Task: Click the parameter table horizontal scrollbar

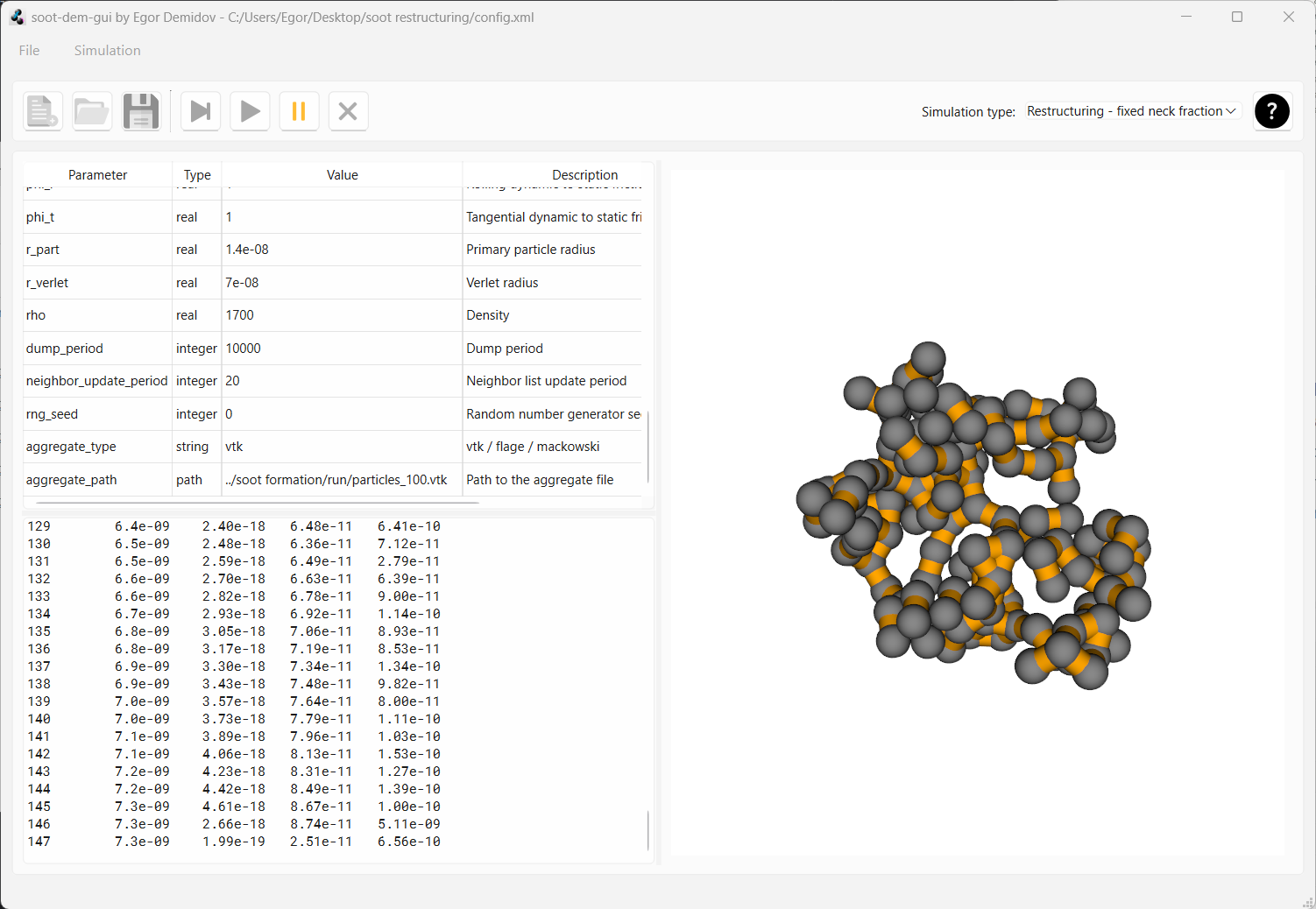Action: [258, 503]
